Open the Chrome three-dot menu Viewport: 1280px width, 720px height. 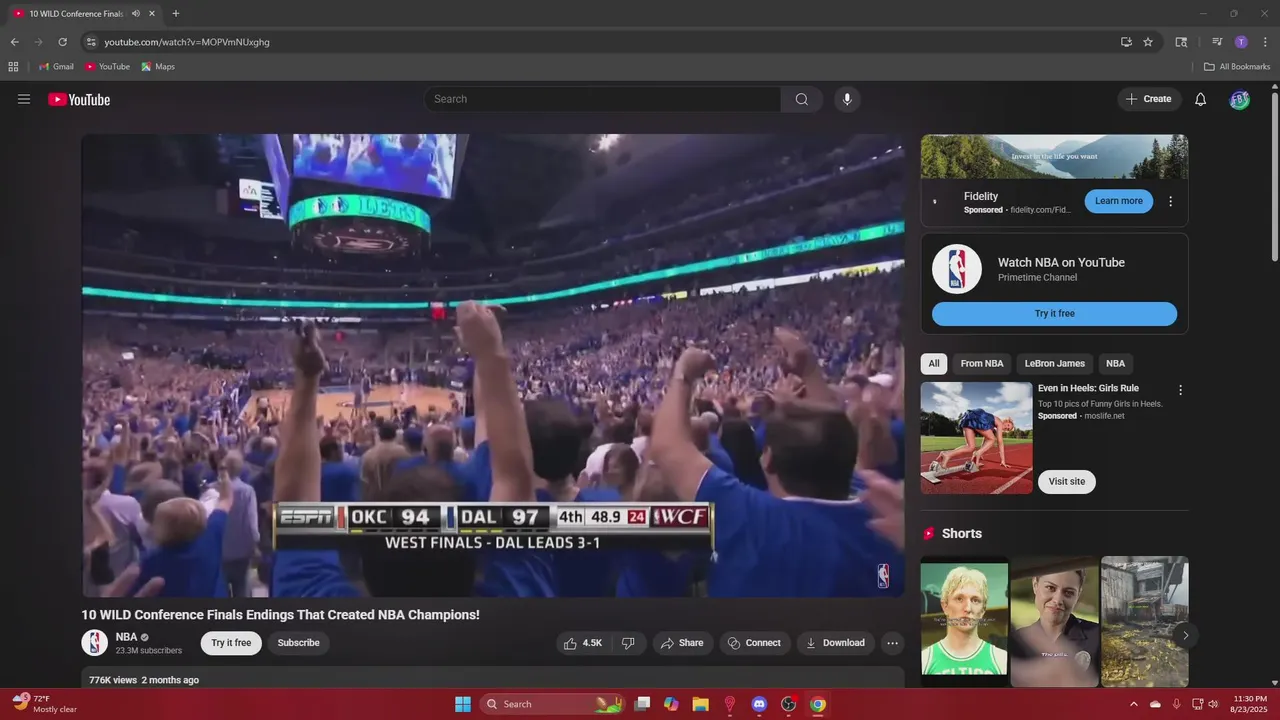(x=1264, y=42)
